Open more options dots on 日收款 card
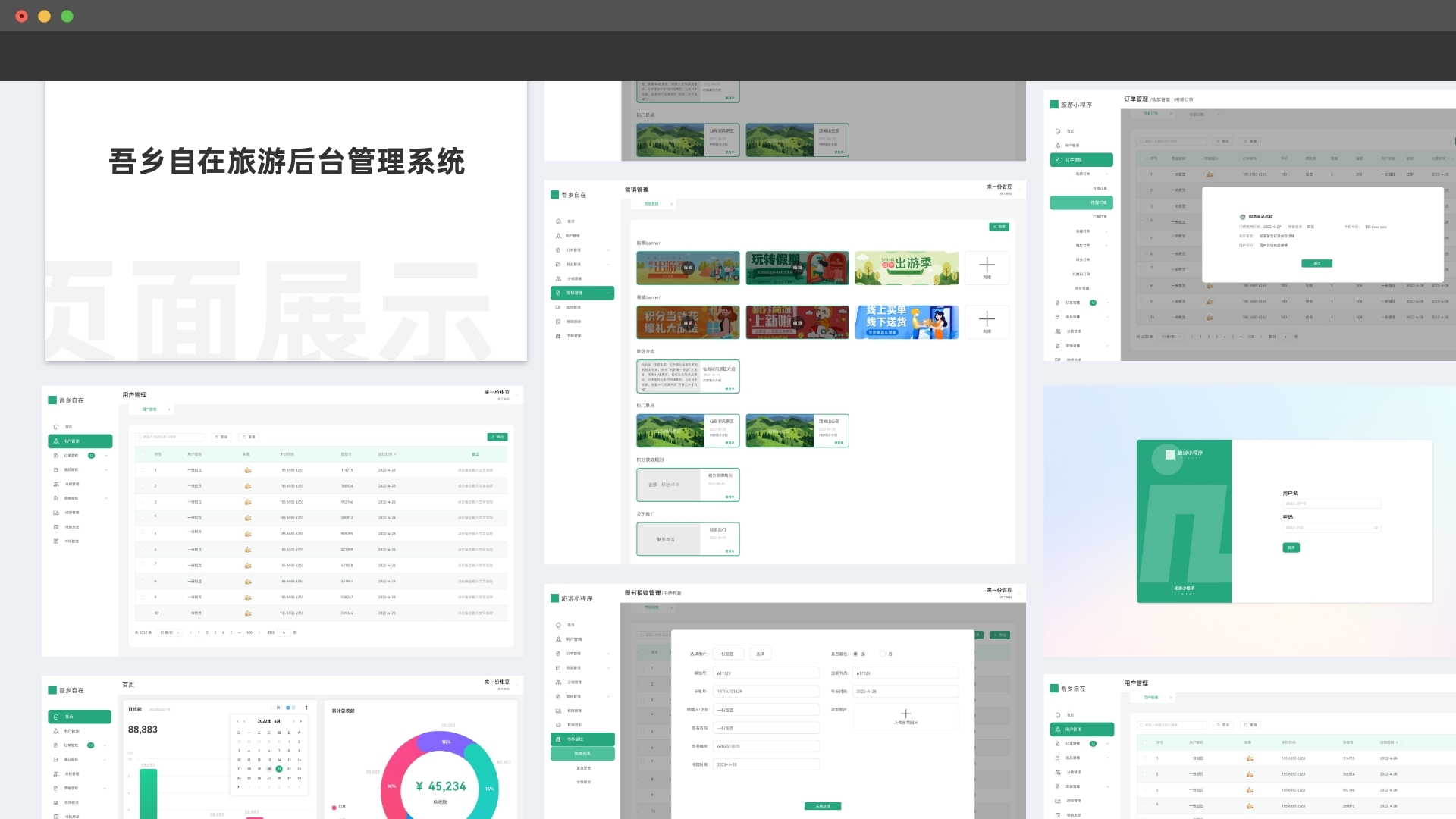The width and height of the screenshot is (1456, 819). pyautogui.click(x=307, y=708)
